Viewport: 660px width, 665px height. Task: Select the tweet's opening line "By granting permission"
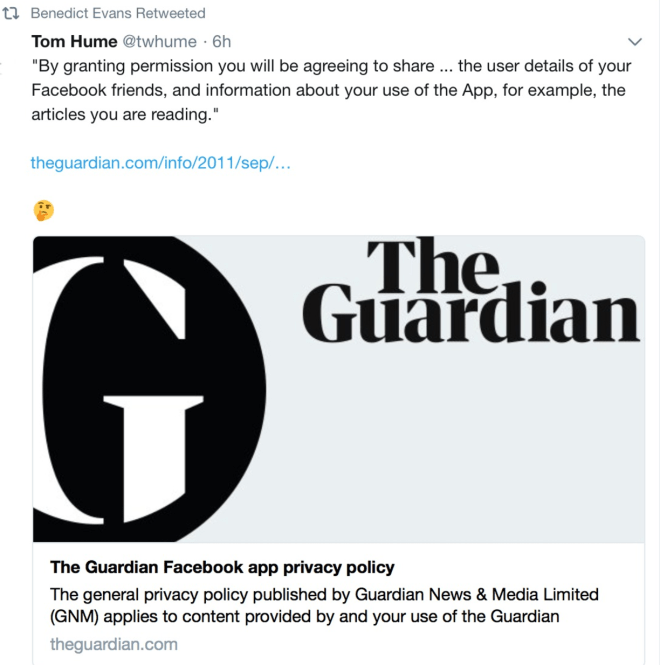(x=120, y=66)
